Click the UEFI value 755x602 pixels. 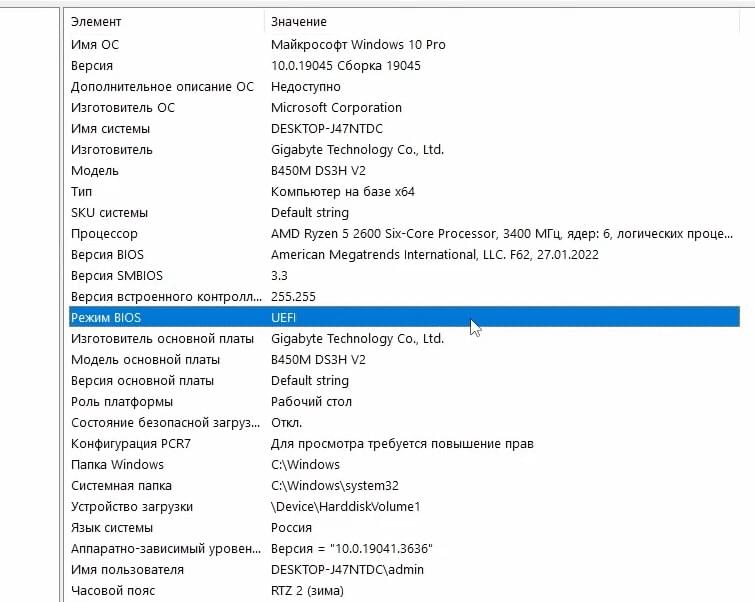click(284, 318)
